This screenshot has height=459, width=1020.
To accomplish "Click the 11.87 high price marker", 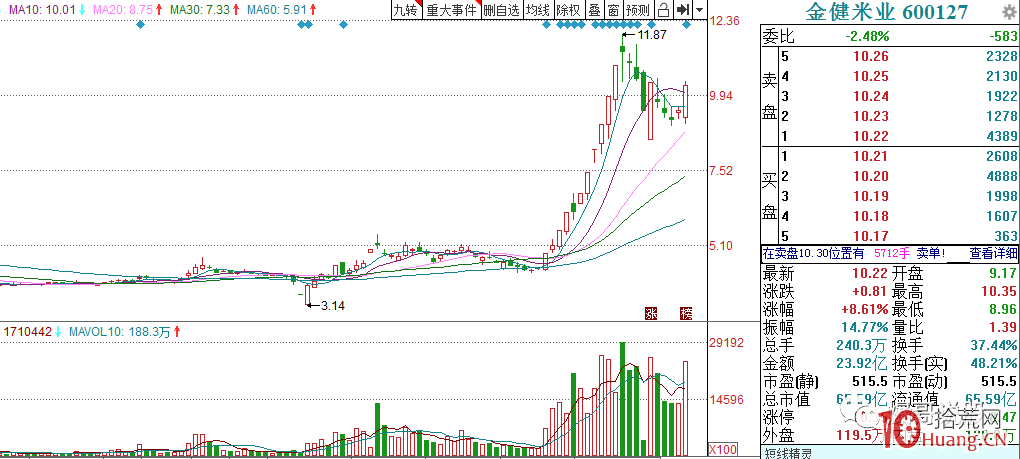I will pyautogui.click(x=652, y=35).
